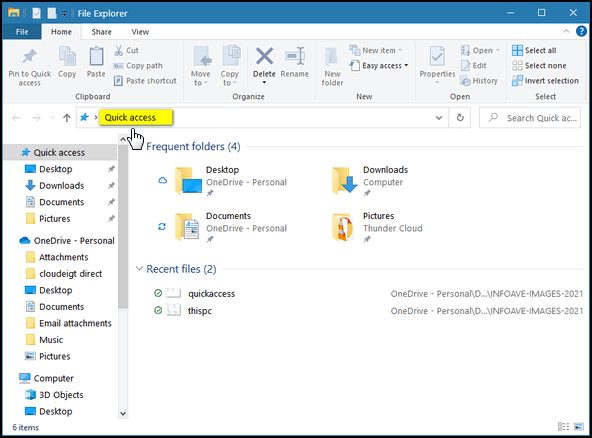Go up one level with up arrow
The width and height of the screenshot is (592, 438).
tap(67, 118)
